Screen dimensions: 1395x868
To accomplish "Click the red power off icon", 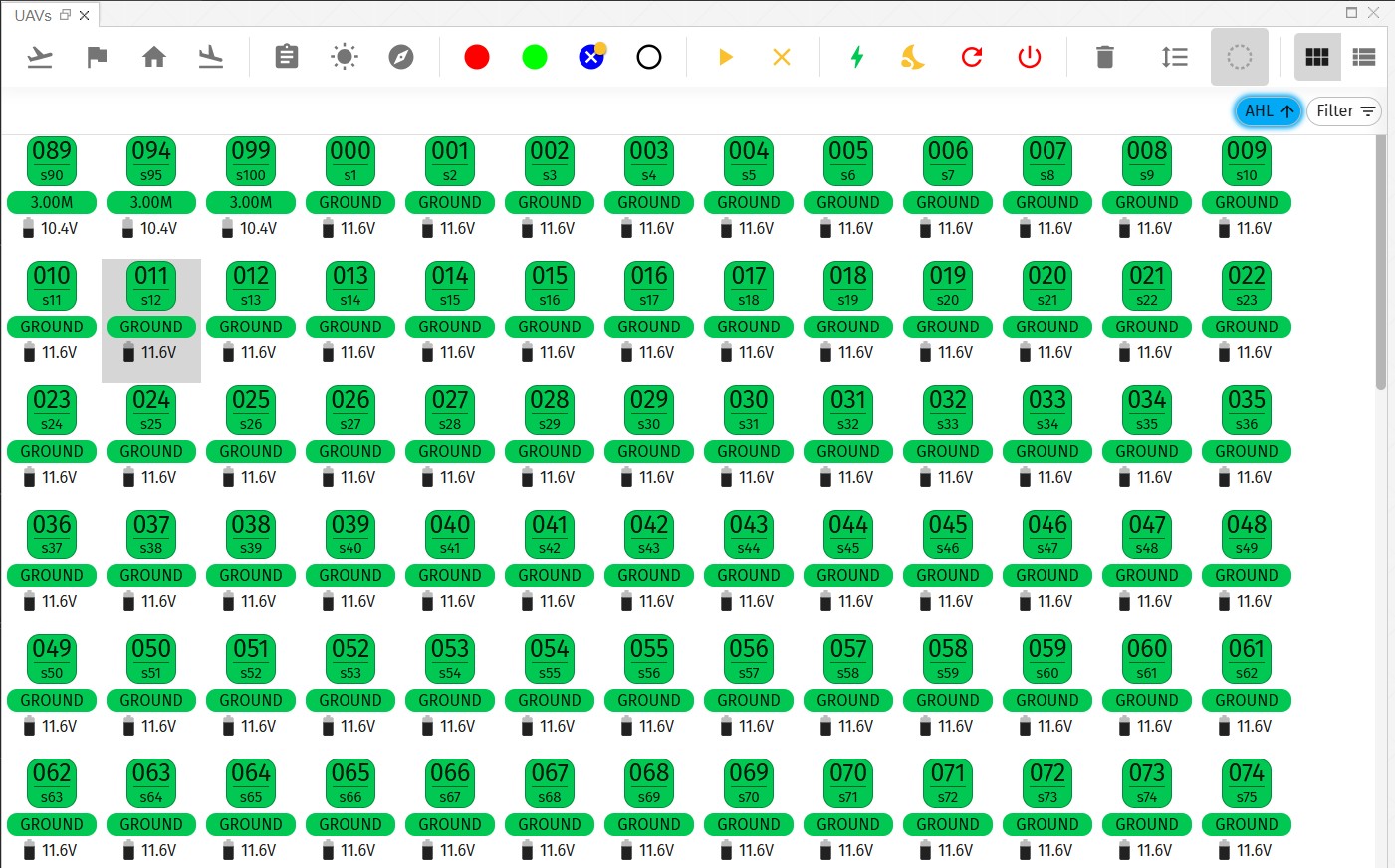I will [1030, 57].
